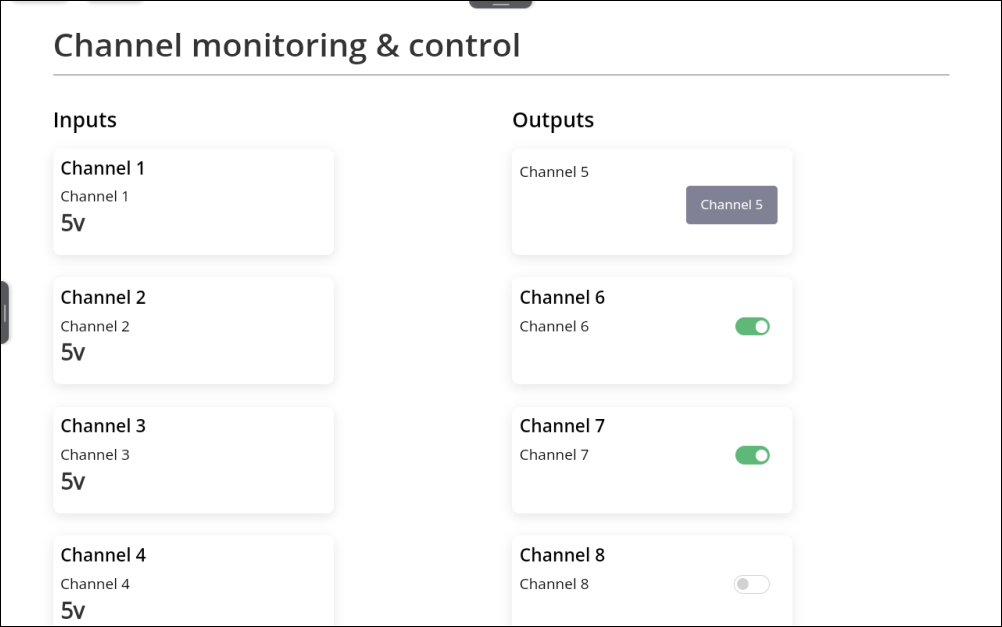The height and width of the screenshot is (627, 1002).
Task: Expand the top center pull-down handle
Action: click(x=501, y=4)
